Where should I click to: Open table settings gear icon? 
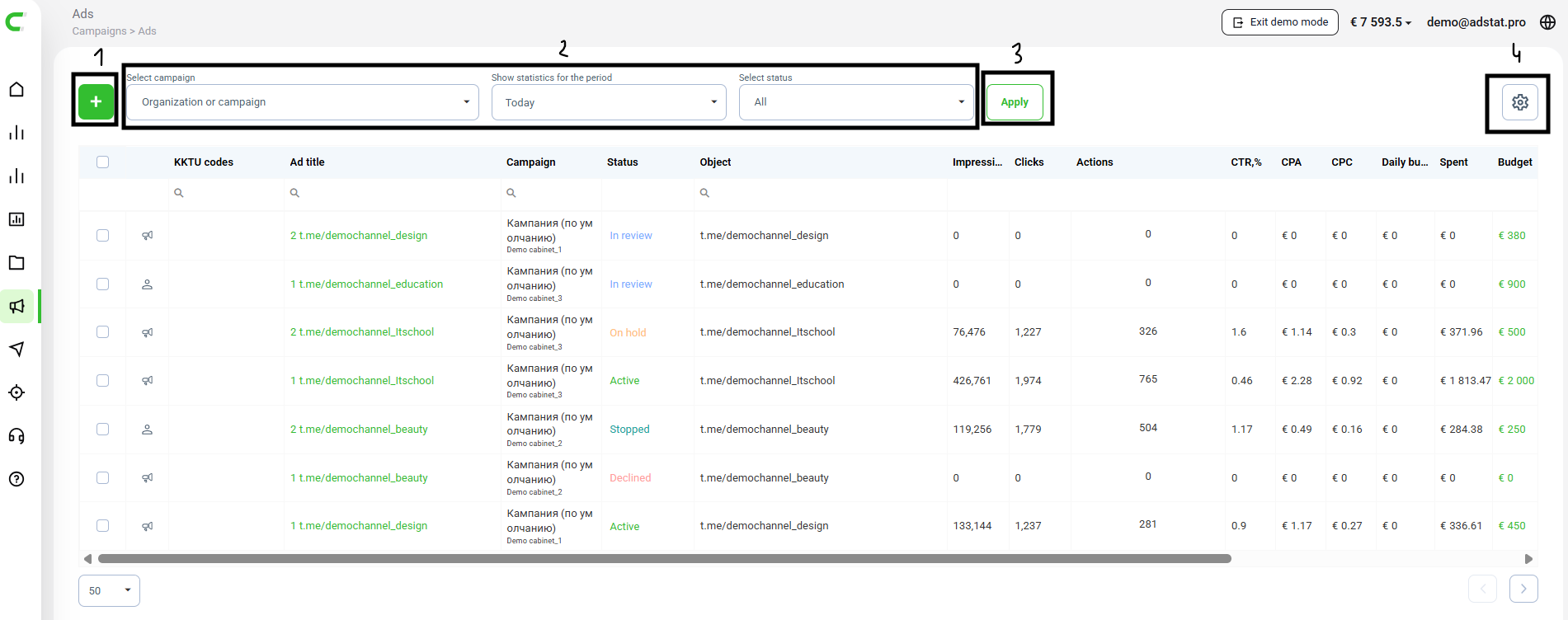(x=1520, y=102)
